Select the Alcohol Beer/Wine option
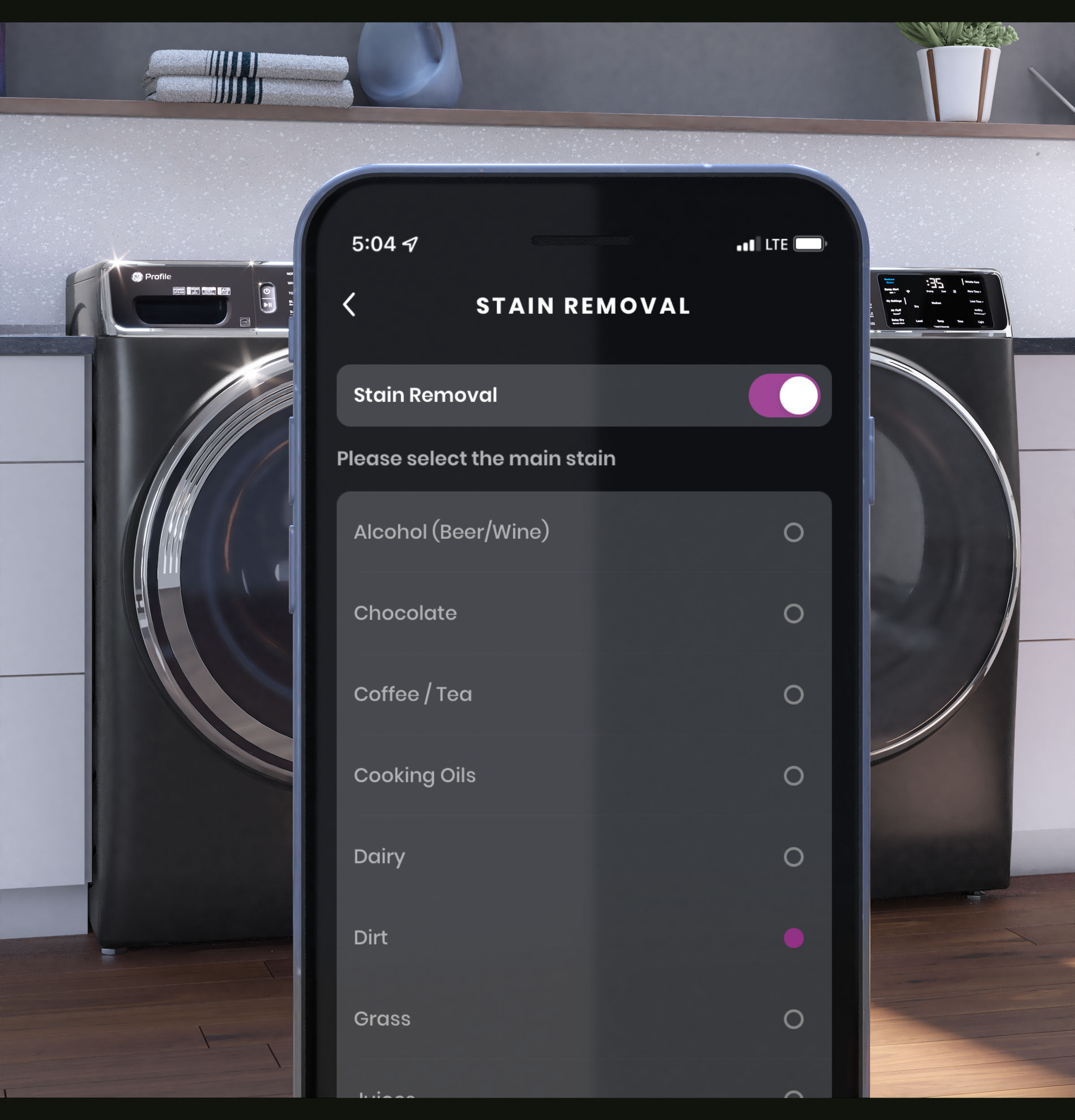Image resolution: width=1075 pixels, height=1120 pixels. click(794, 531)
